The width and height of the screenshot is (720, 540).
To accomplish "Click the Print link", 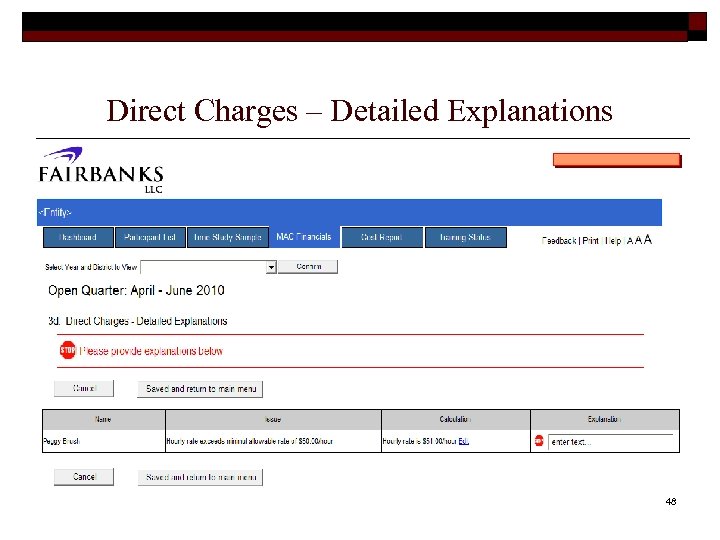I will (x=591, y=241).
